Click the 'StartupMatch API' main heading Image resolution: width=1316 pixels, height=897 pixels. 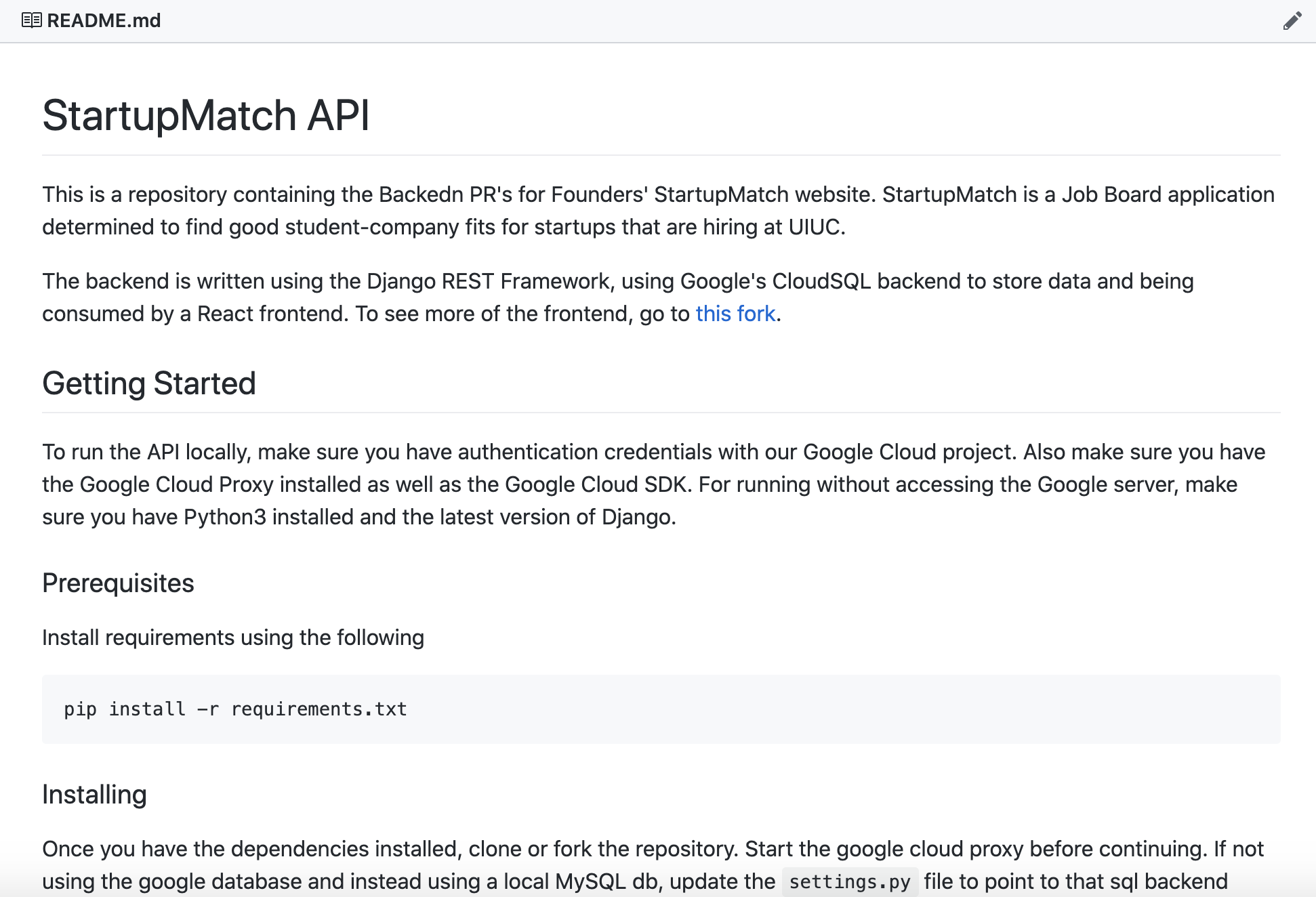tap(206, 115)
